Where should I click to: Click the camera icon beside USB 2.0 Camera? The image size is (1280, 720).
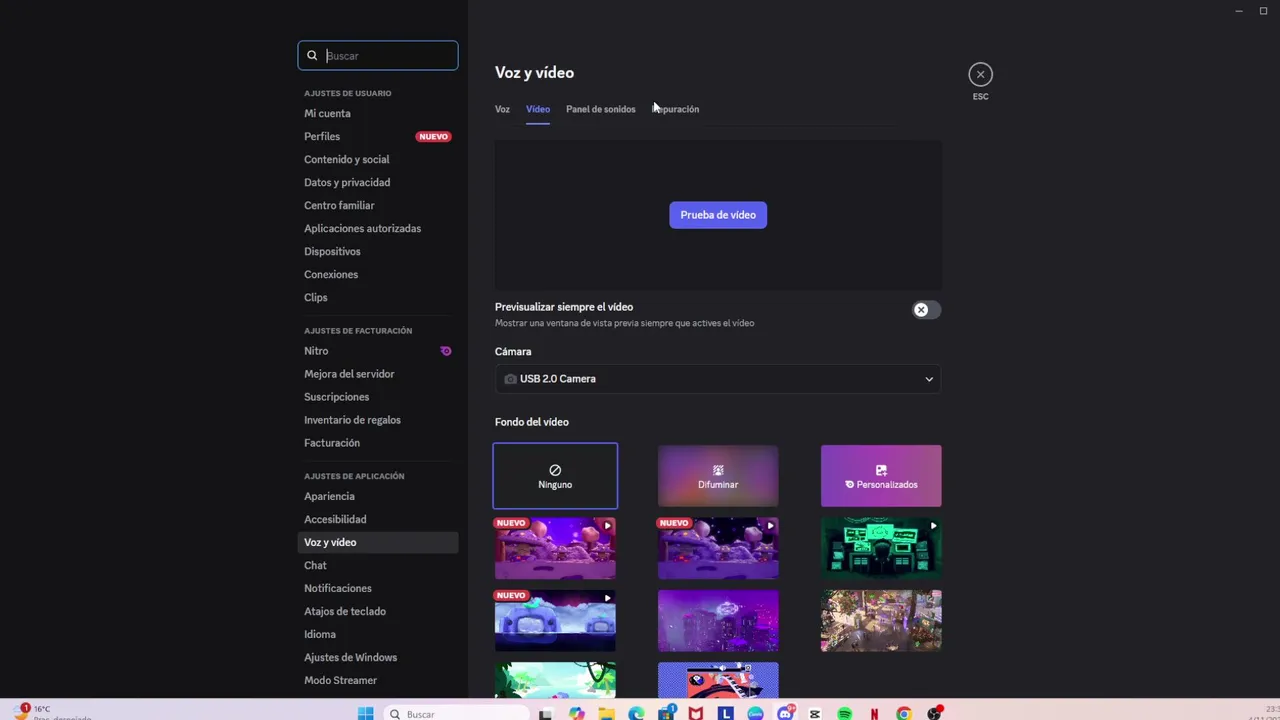[510, 379]
